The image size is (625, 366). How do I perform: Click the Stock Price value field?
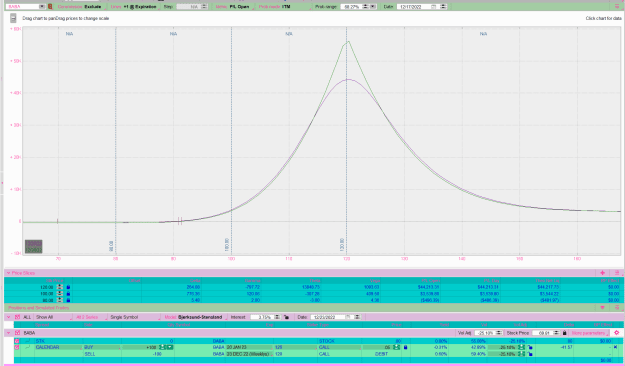tap(543, 333)
